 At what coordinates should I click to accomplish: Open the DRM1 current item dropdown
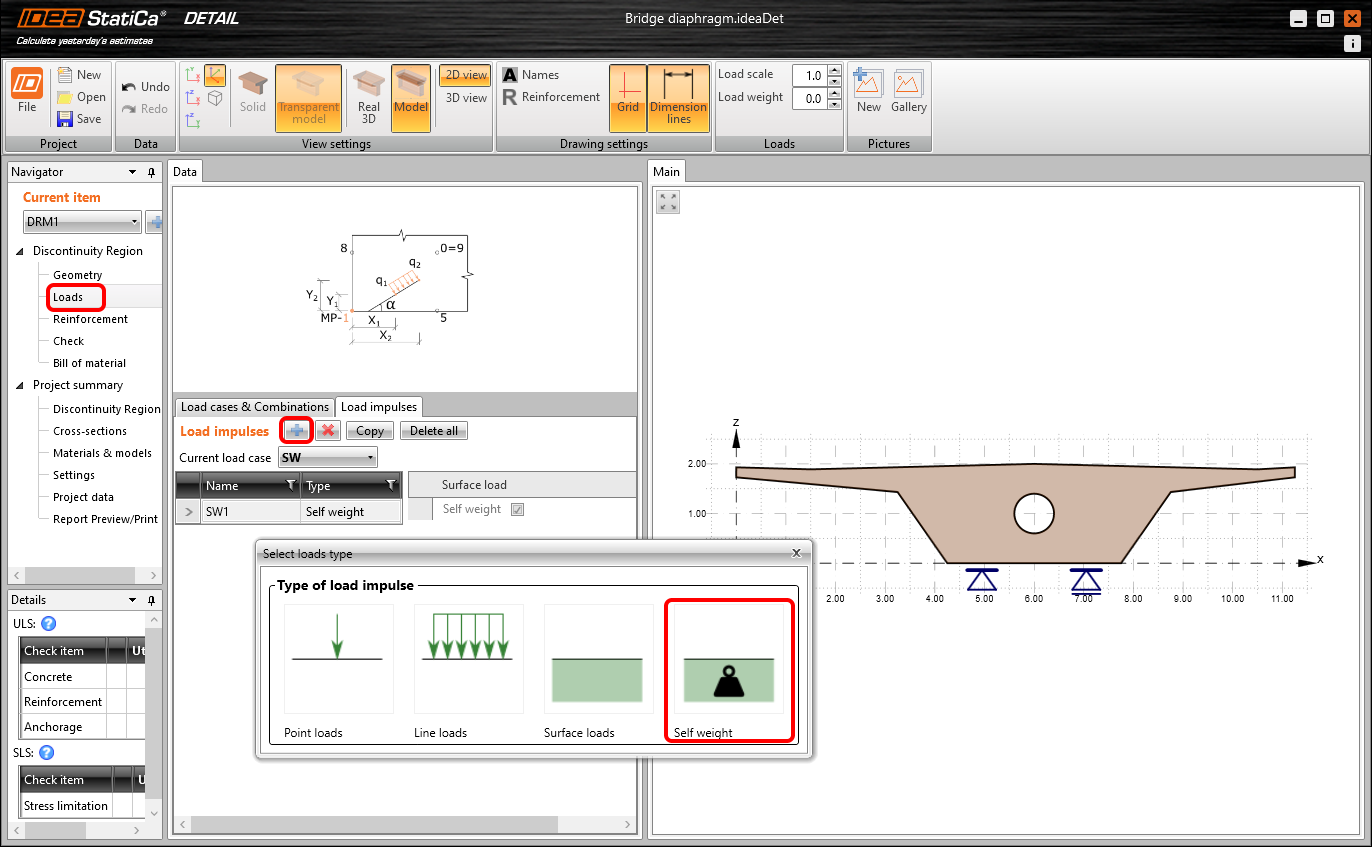(x=82, y=222)
